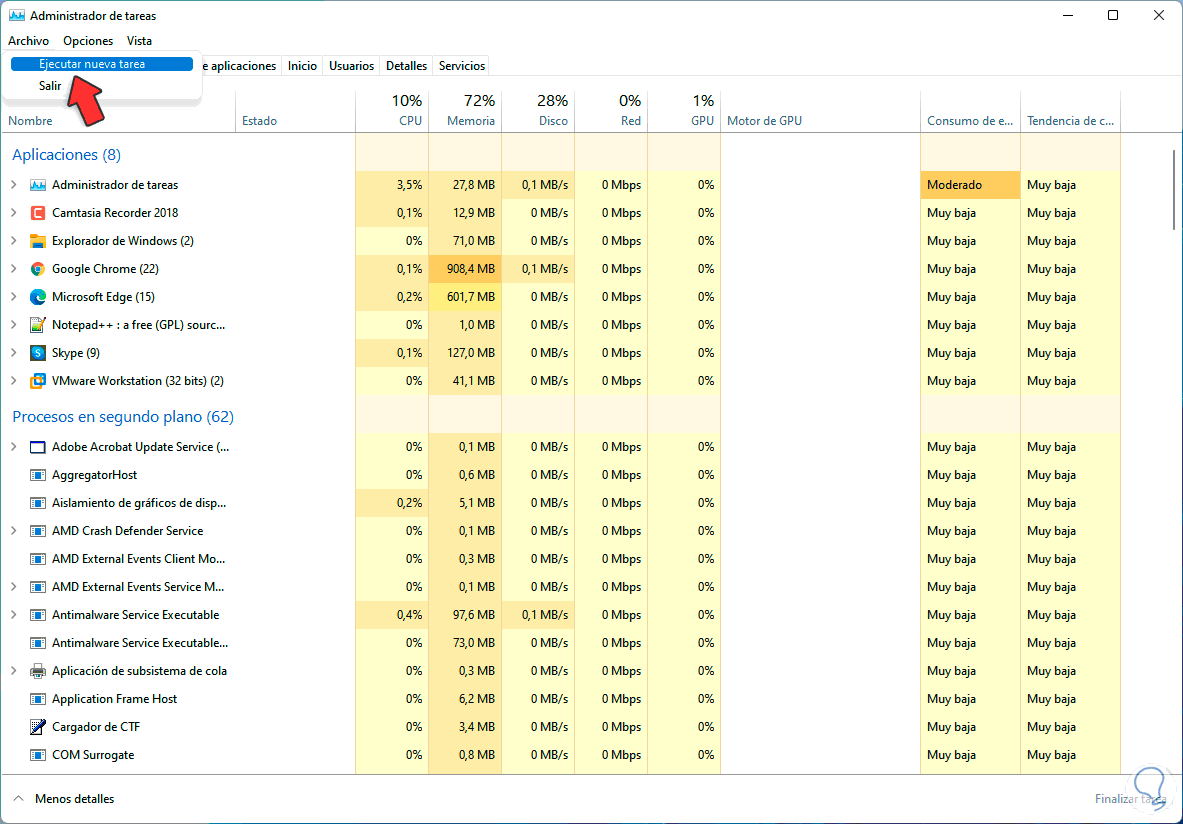
Task: Expand the Google Chrome process group
Action: click(x=14, y=269)
